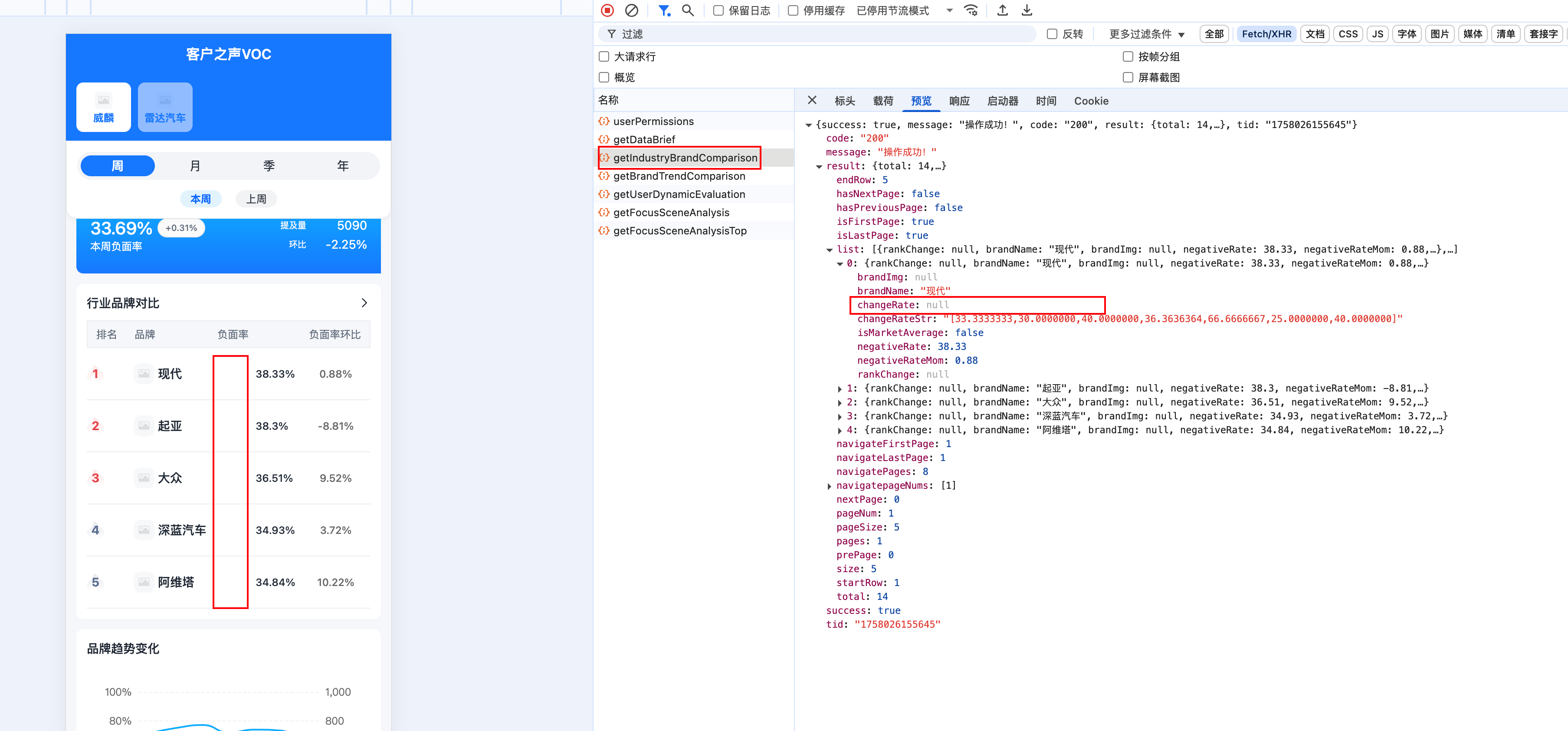Click 深蓝汽车 brand image placeholder
This screenshot has height=731, width=1568.
(x=144, y=530)
